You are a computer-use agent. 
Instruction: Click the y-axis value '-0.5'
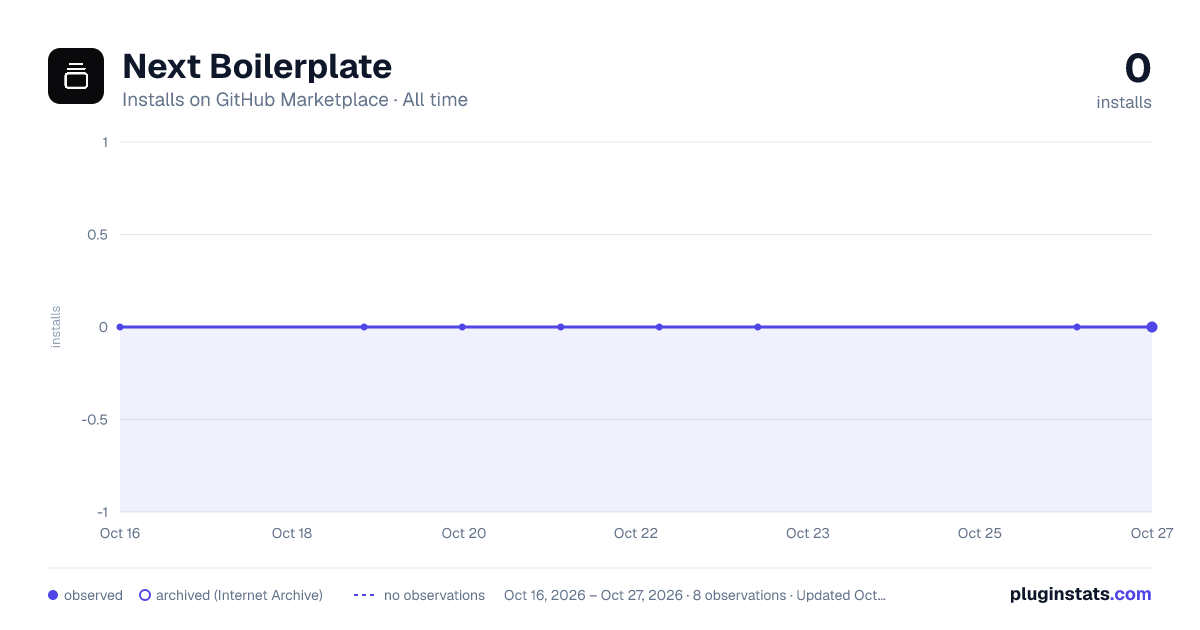[95, 419]
